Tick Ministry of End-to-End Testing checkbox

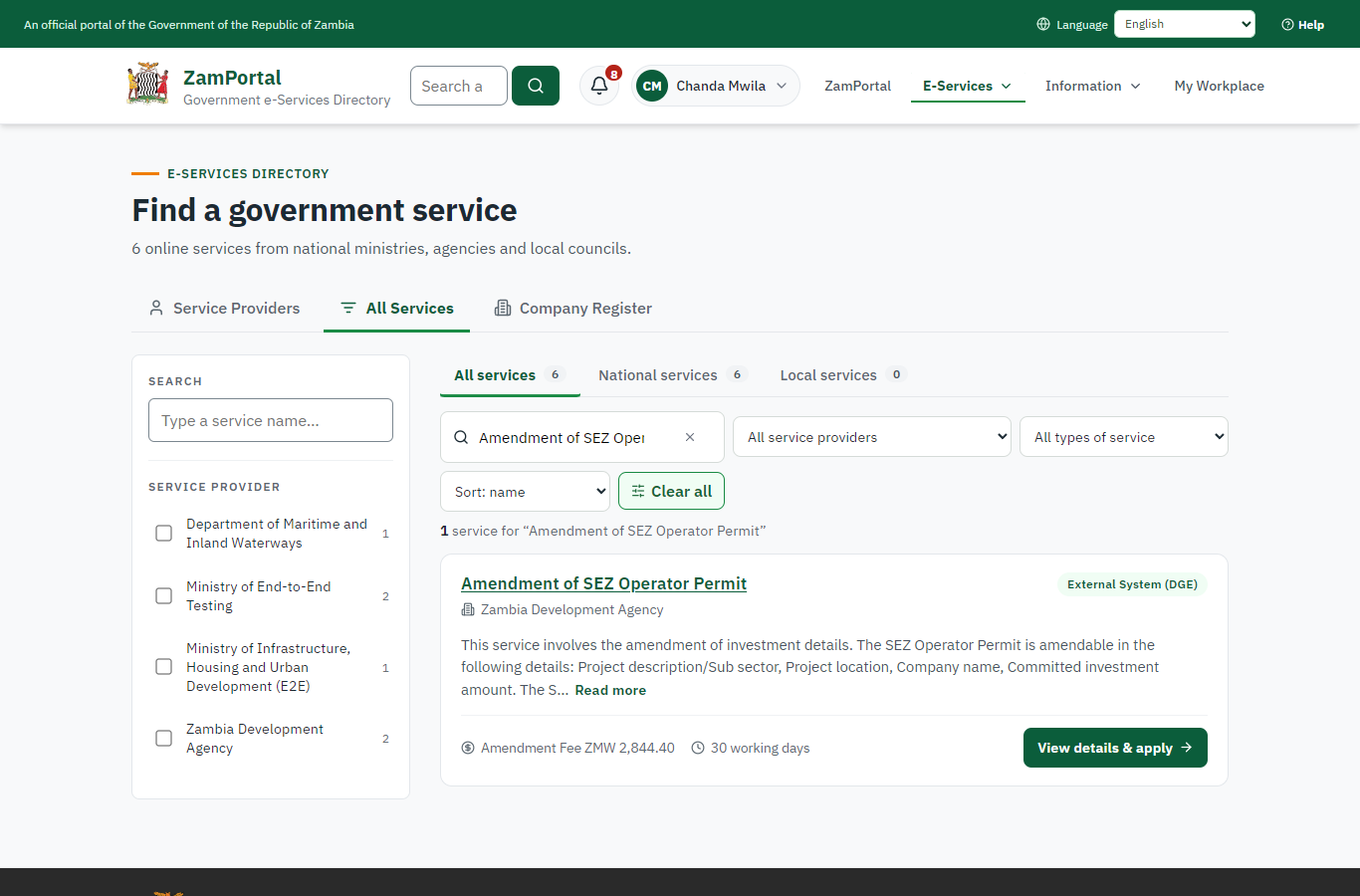(x=164, y=596)
